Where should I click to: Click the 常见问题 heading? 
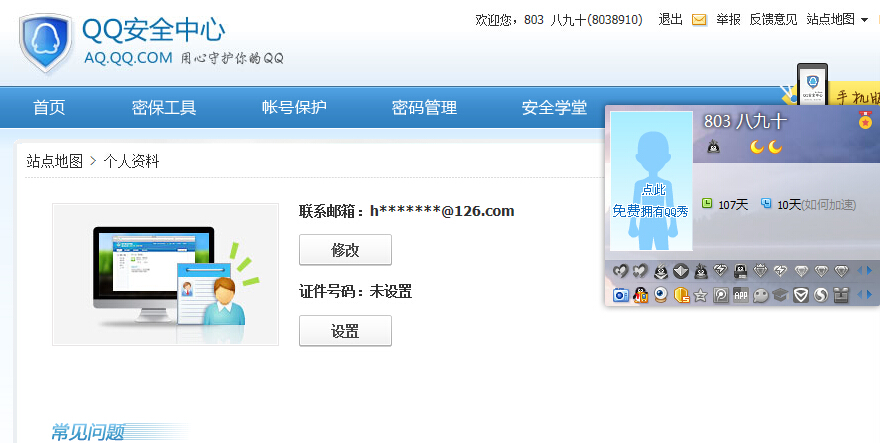(88, 432)
